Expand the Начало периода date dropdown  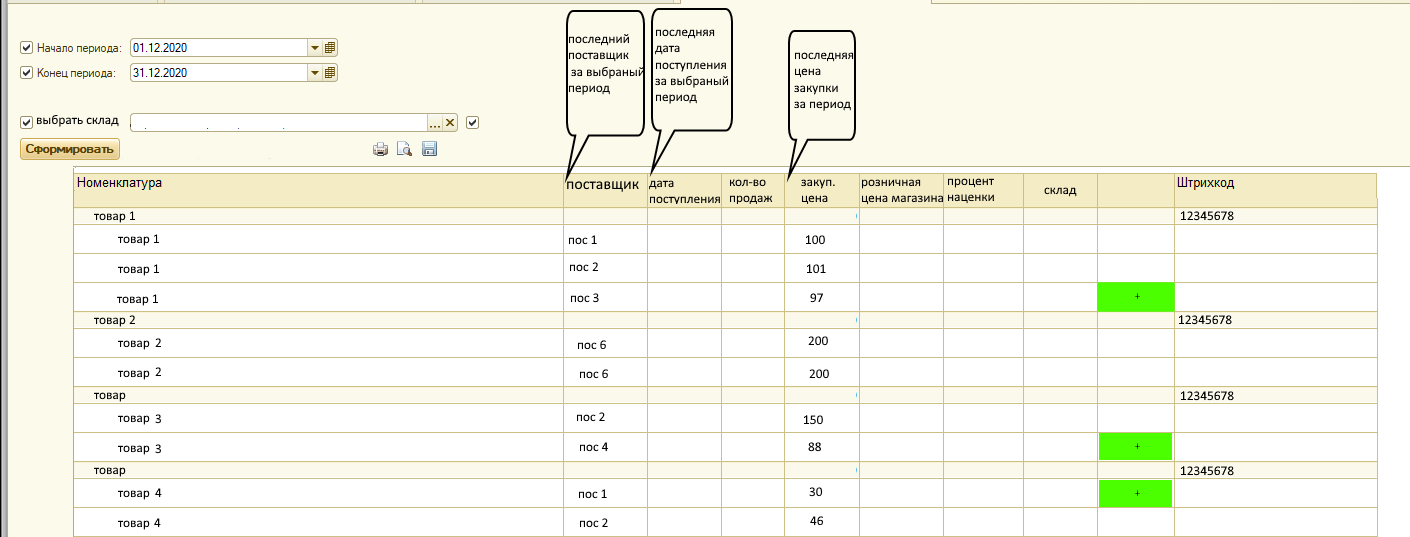(x=315, y=47)
